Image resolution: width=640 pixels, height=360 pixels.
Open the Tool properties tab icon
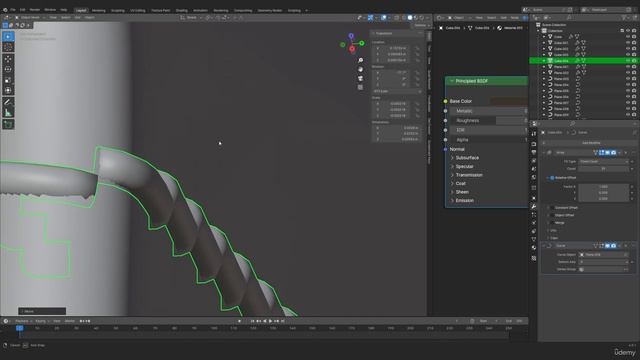(x=534, y=133)
